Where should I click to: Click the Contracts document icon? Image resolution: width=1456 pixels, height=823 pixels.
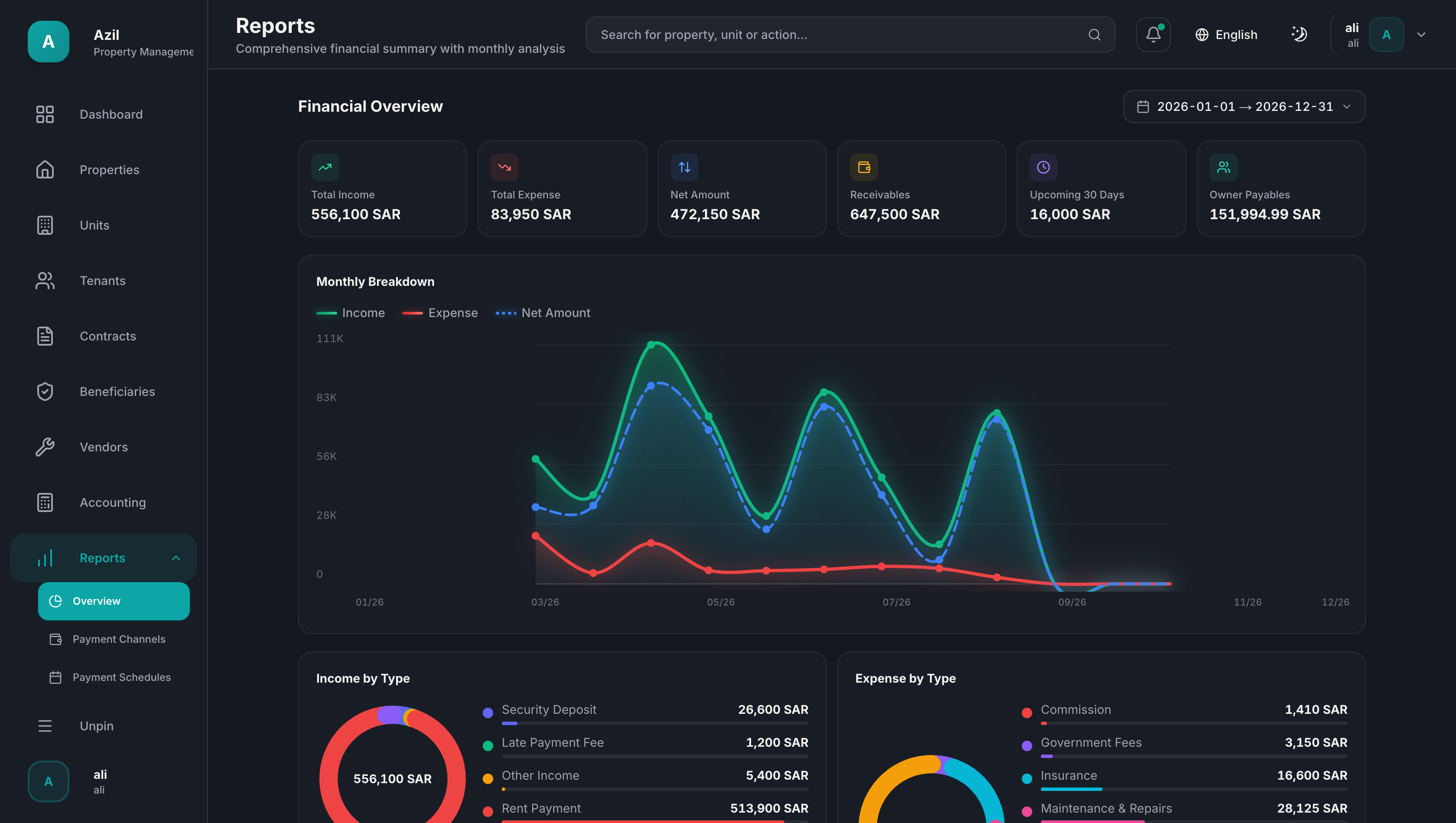45,336
